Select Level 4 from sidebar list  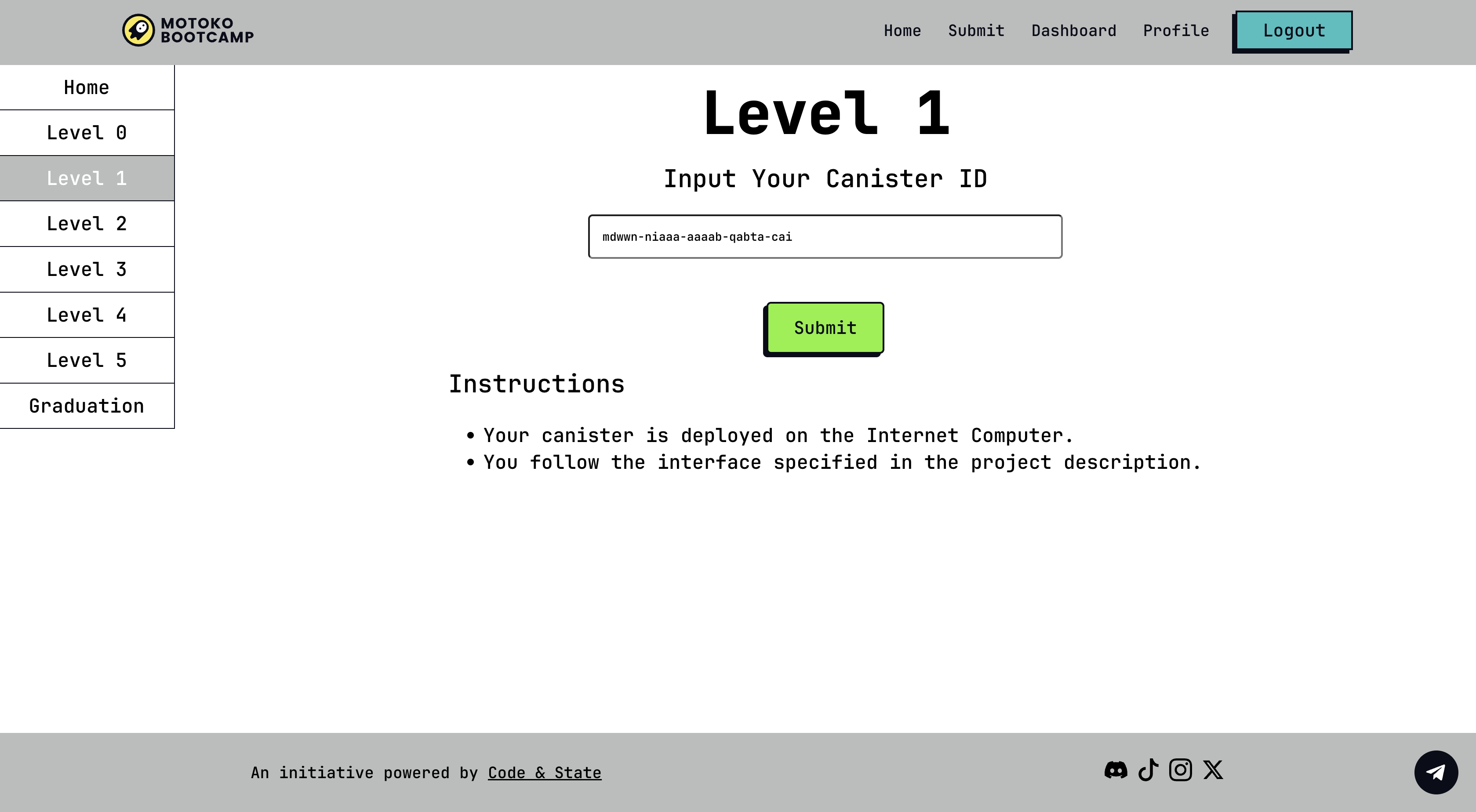click(86, 314)
